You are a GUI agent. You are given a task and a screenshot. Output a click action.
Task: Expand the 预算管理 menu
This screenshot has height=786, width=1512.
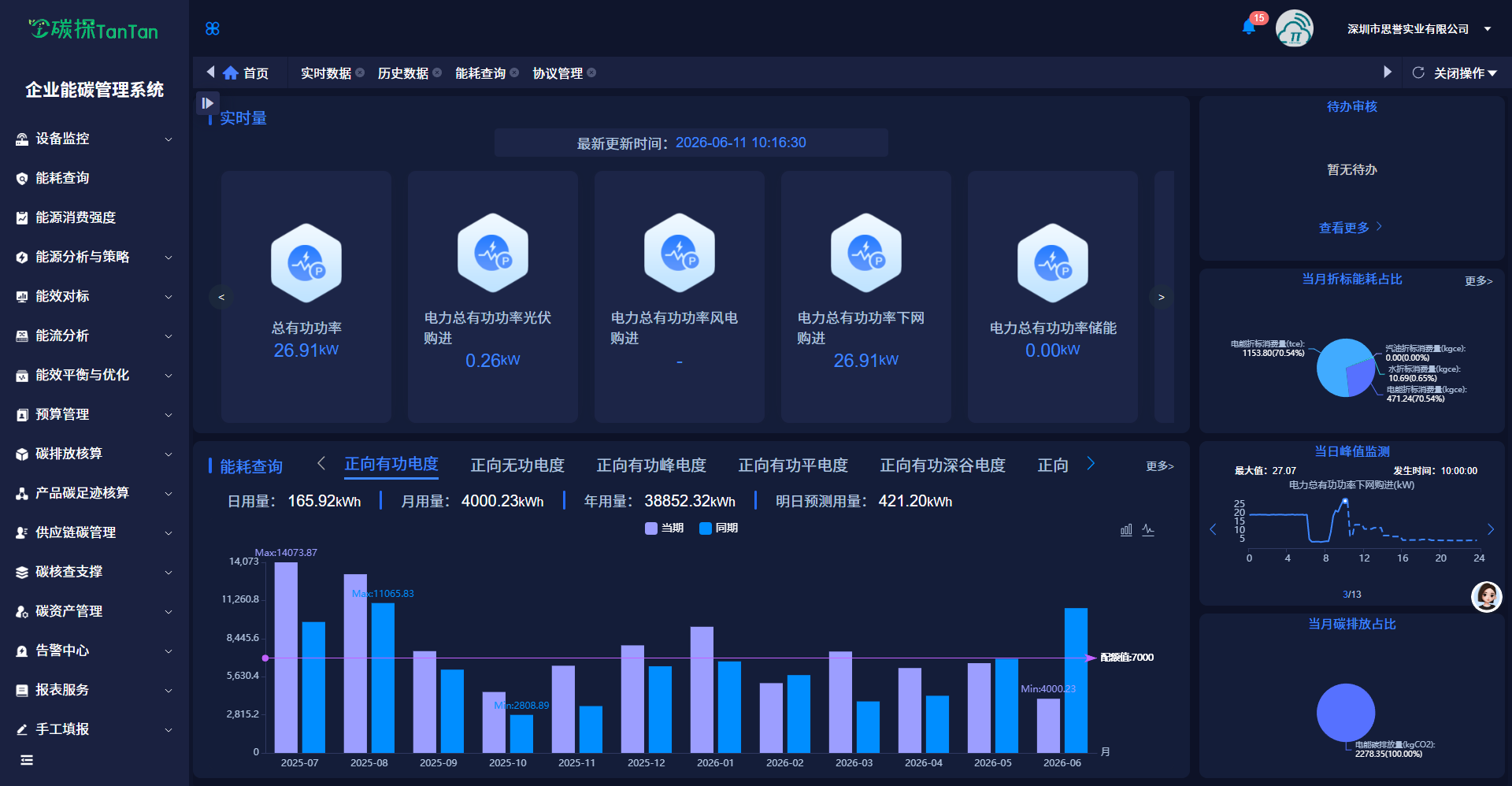point(169,415)
